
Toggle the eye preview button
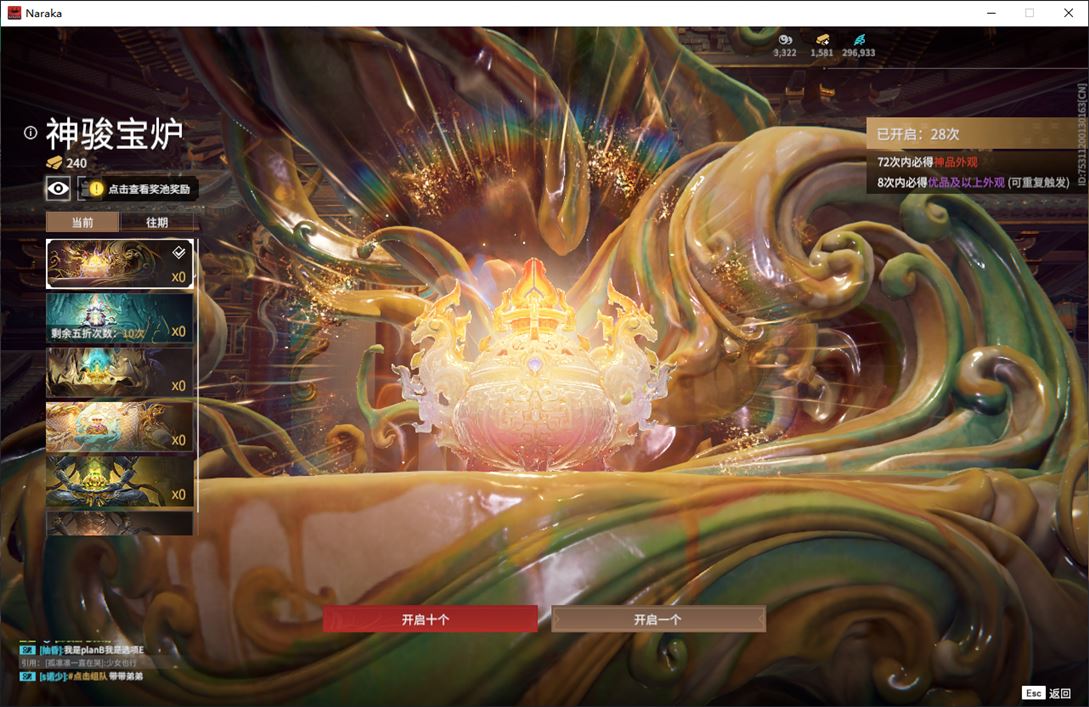point(58,188)
